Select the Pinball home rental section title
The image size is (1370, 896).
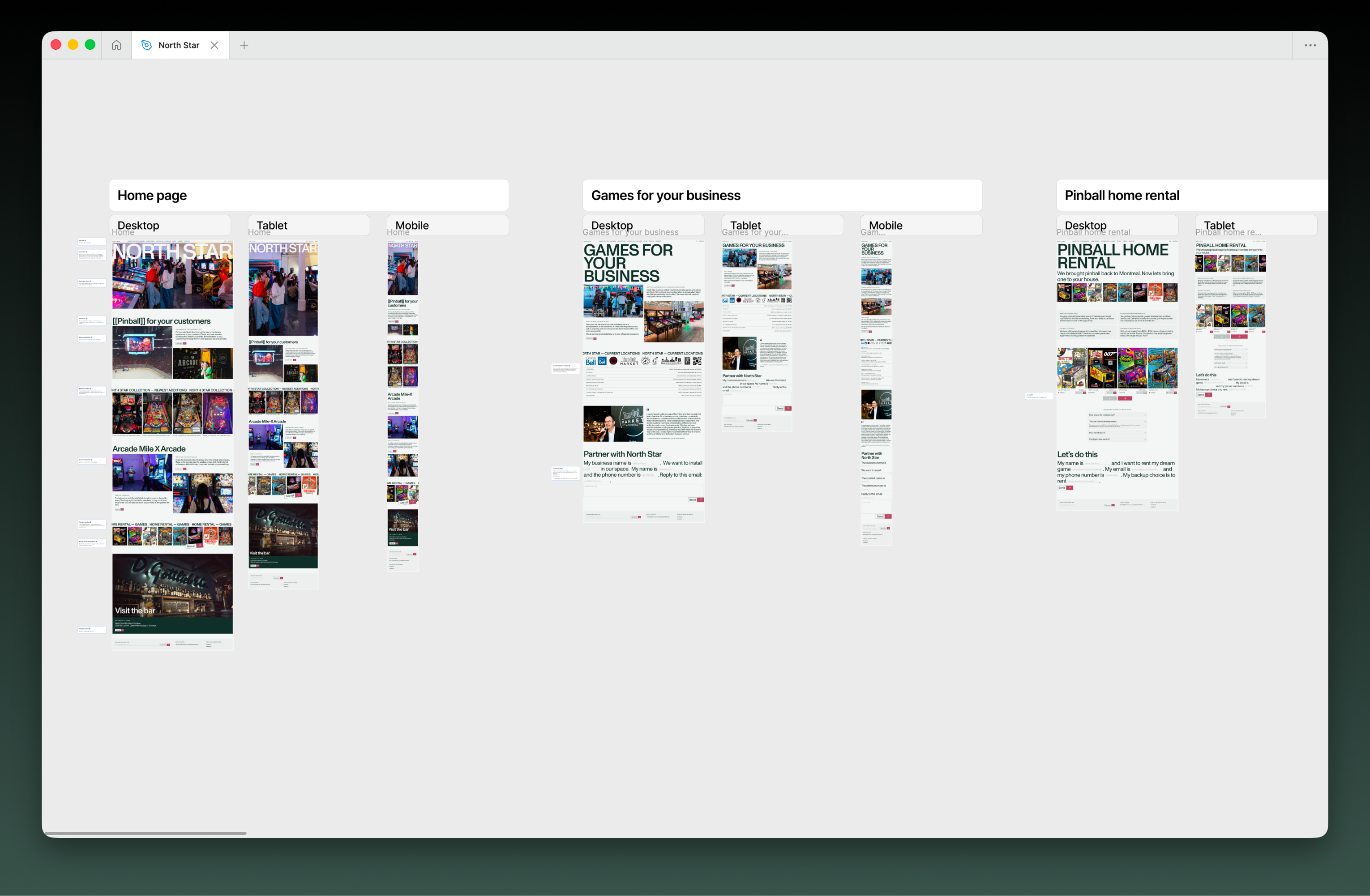tap(1122, 196)
